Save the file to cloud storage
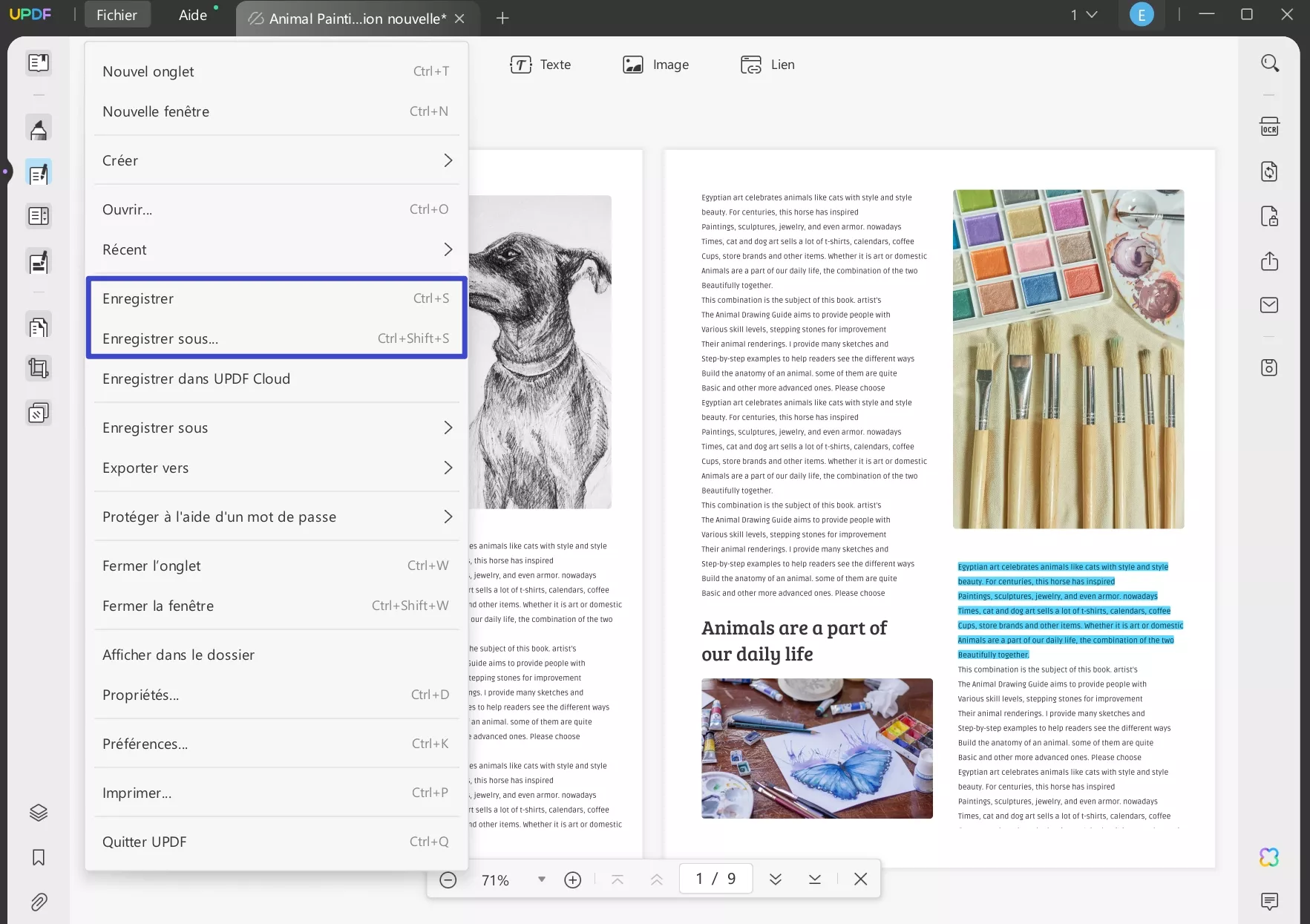 pos(1270,367)
